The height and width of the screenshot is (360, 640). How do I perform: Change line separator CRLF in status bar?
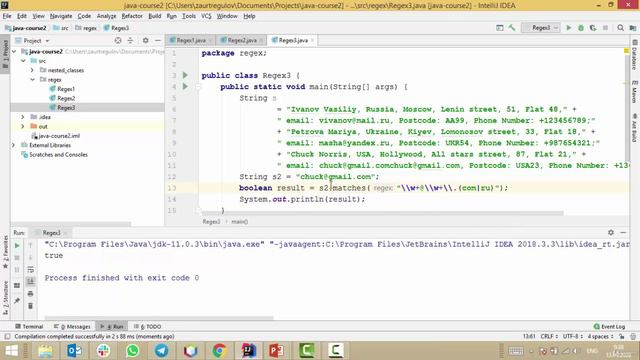click(549, 336)
